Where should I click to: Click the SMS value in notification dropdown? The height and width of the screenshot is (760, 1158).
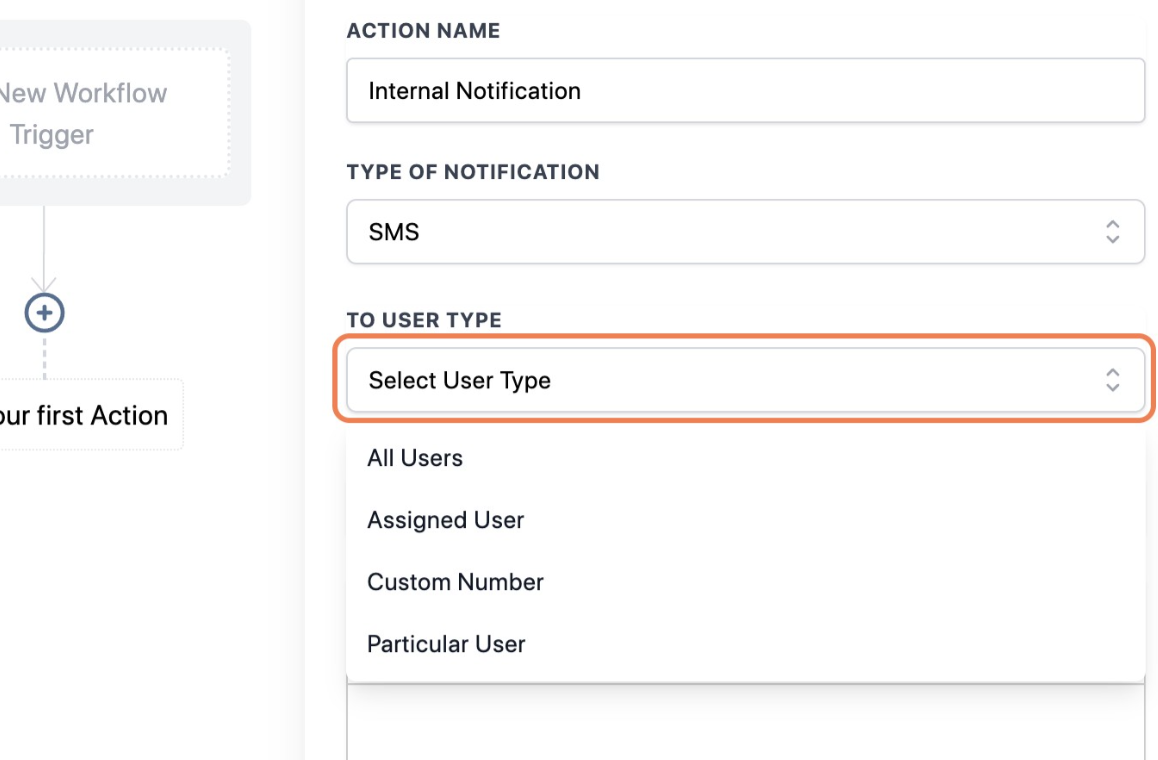(x=388, y=231)
